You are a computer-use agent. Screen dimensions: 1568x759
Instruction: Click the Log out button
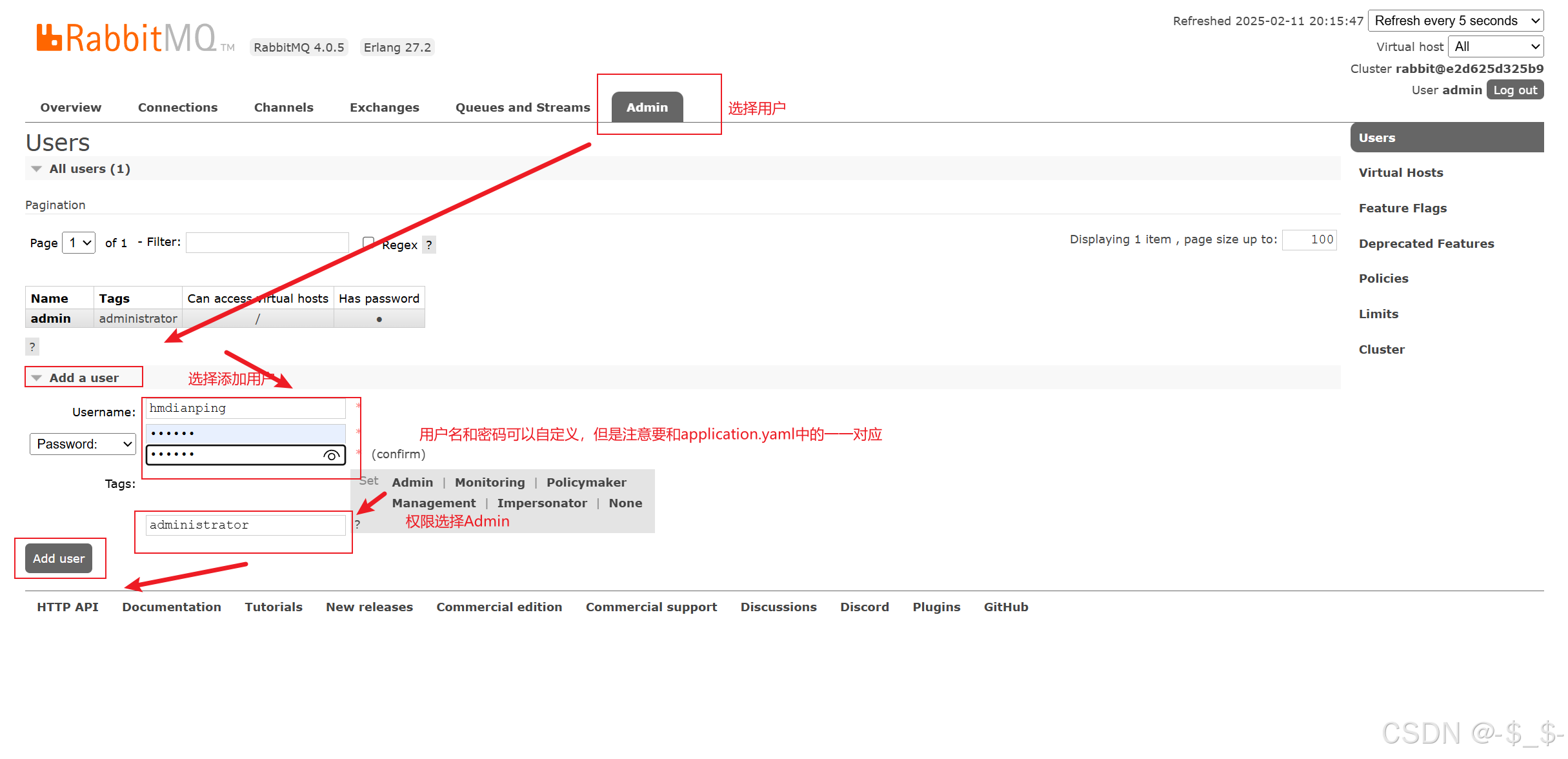[x=1514, y=90]
